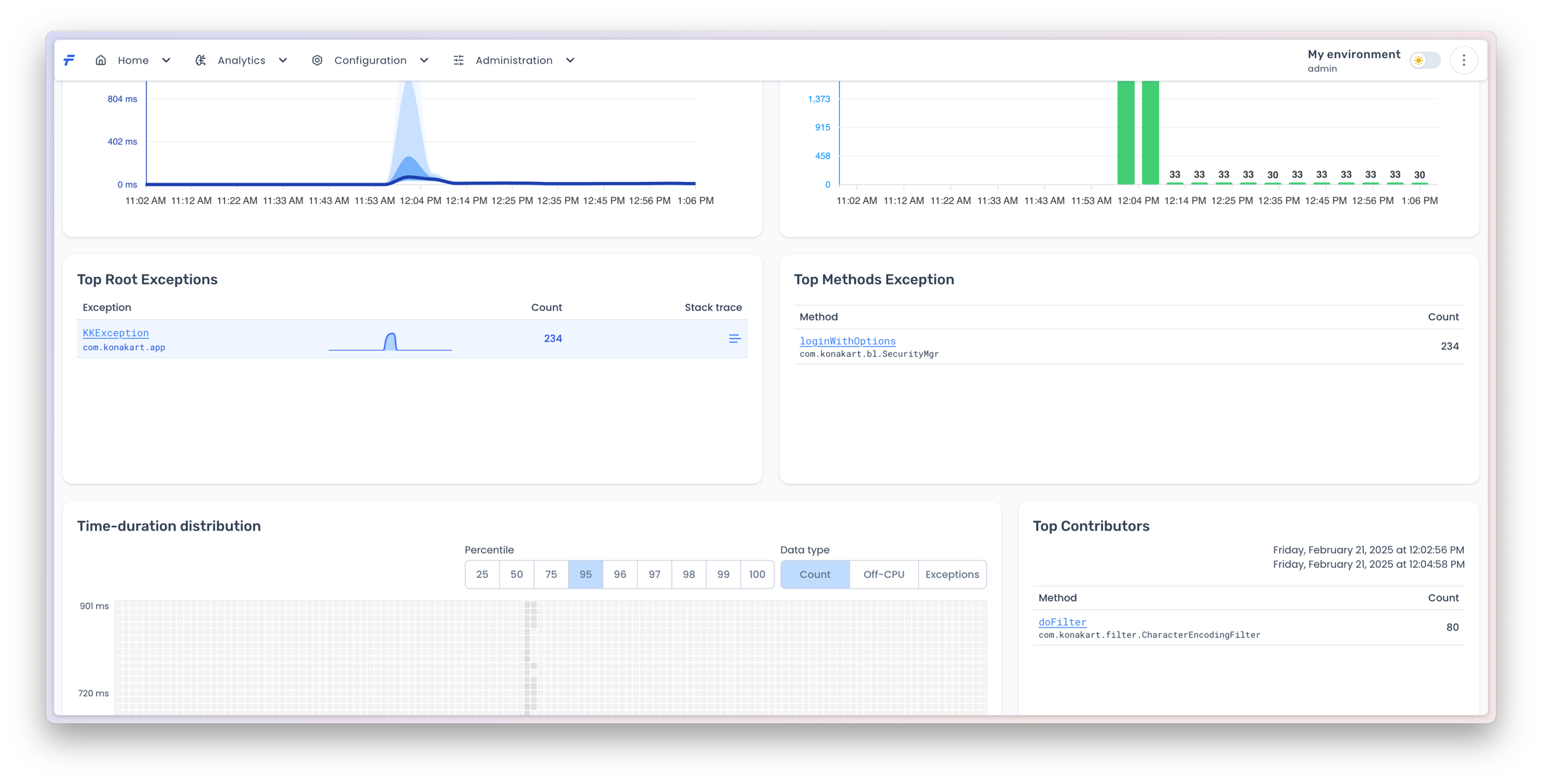Expand the Administration dropdown chevron

(x=570, y=60)
